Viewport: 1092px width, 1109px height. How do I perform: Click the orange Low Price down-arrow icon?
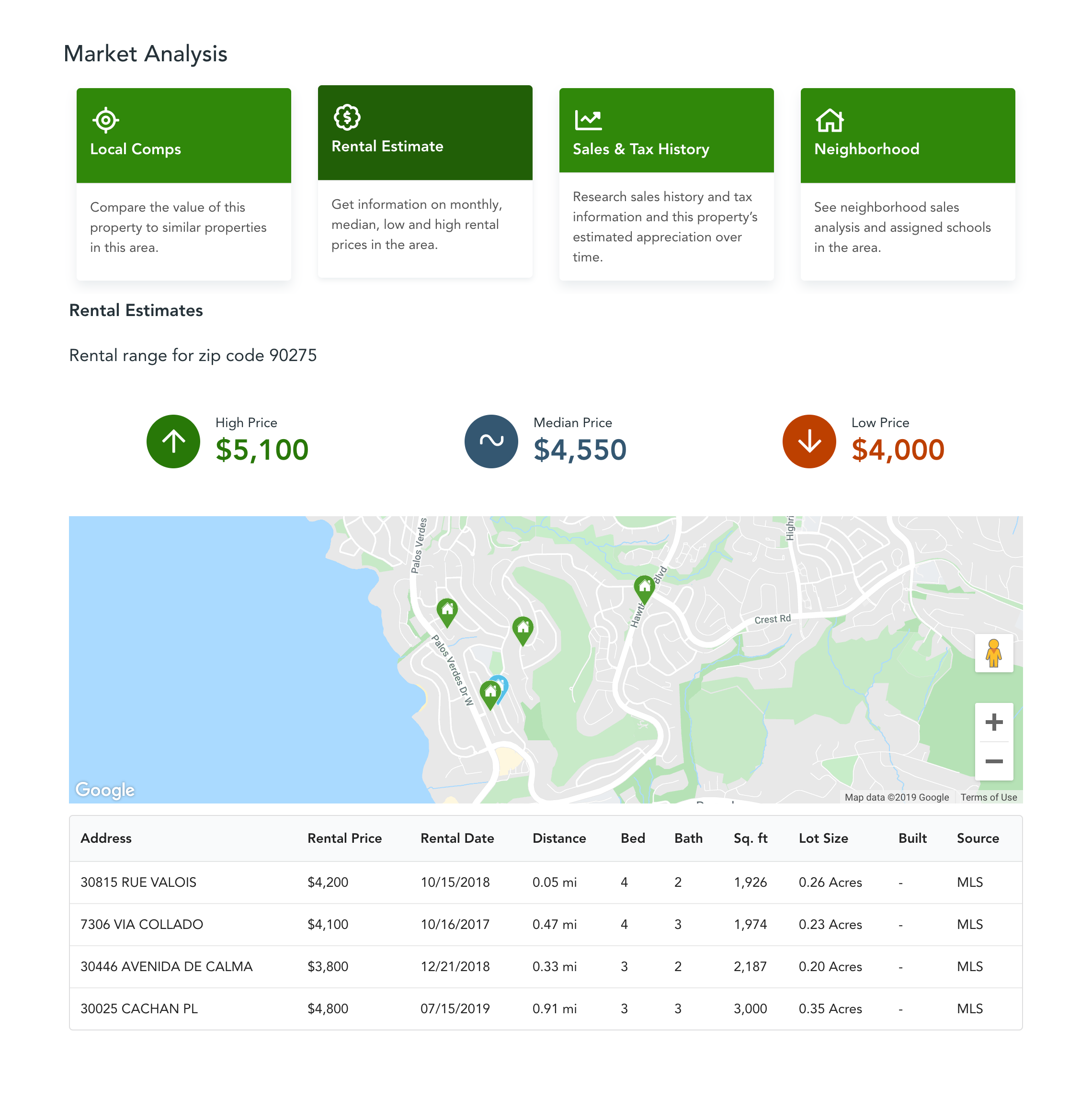coord(808,441)
